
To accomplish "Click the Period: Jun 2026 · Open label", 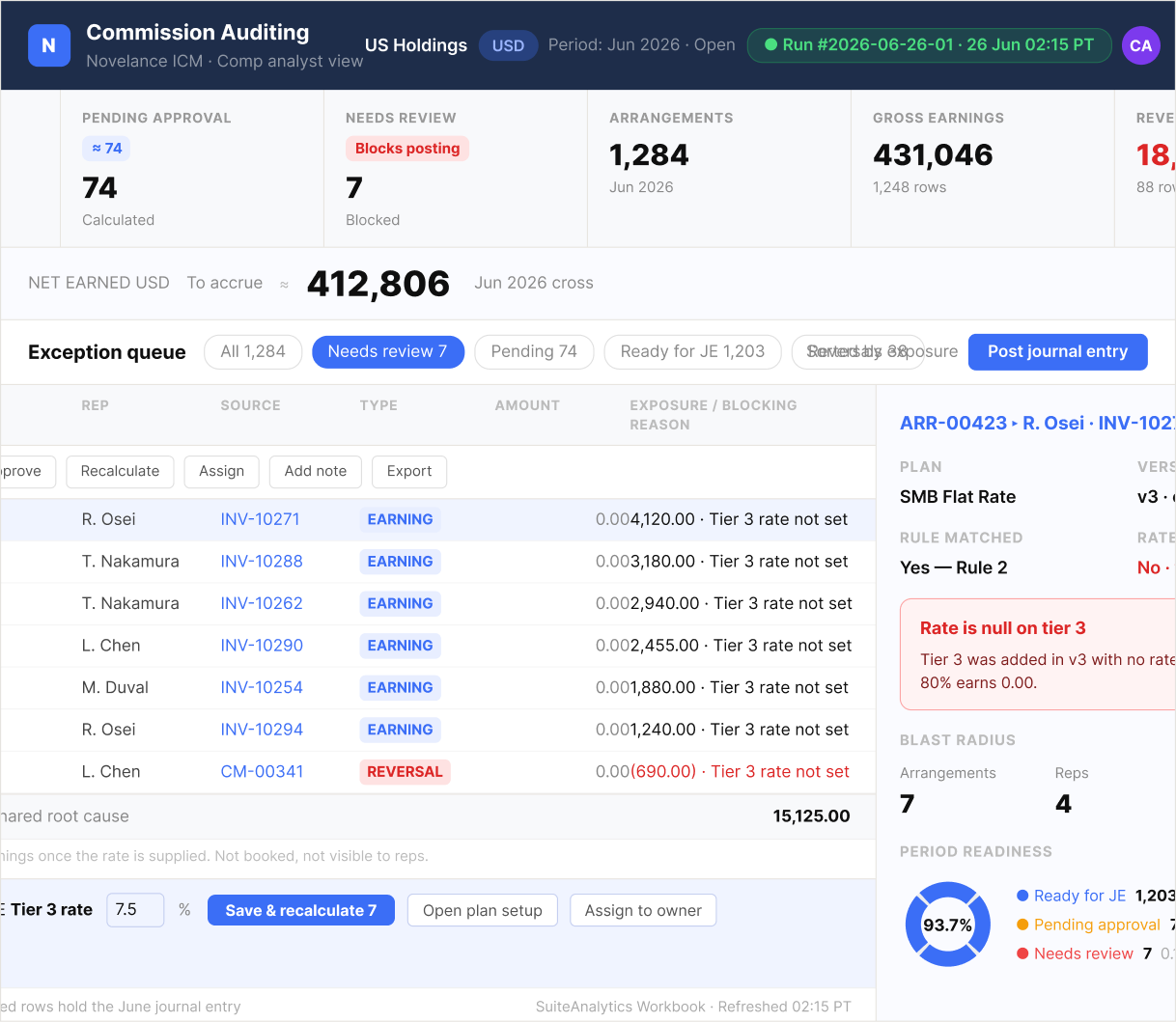I will point(641,44).
